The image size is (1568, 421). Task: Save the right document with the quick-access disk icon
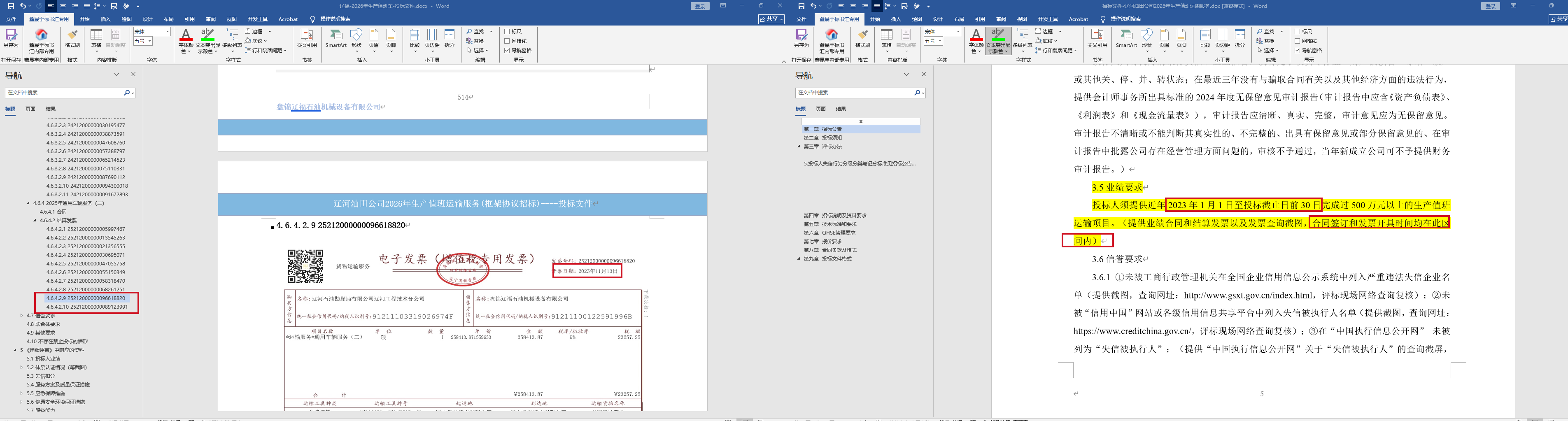tap(801, 6)
